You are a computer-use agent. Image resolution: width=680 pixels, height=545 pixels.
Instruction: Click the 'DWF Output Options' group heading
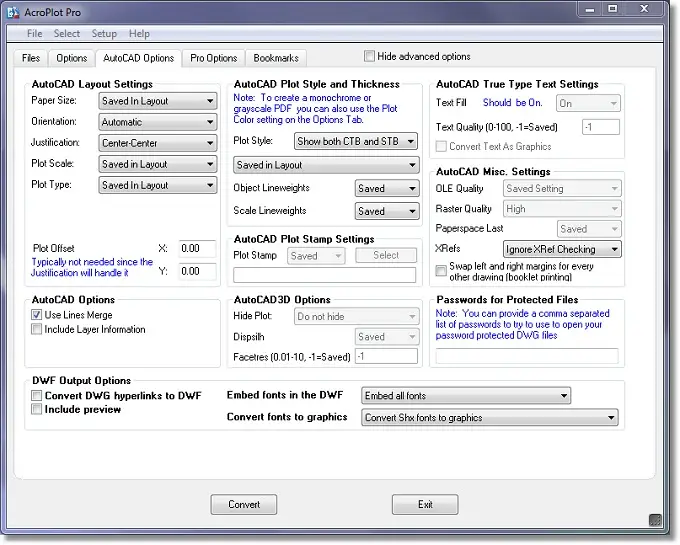82,380
